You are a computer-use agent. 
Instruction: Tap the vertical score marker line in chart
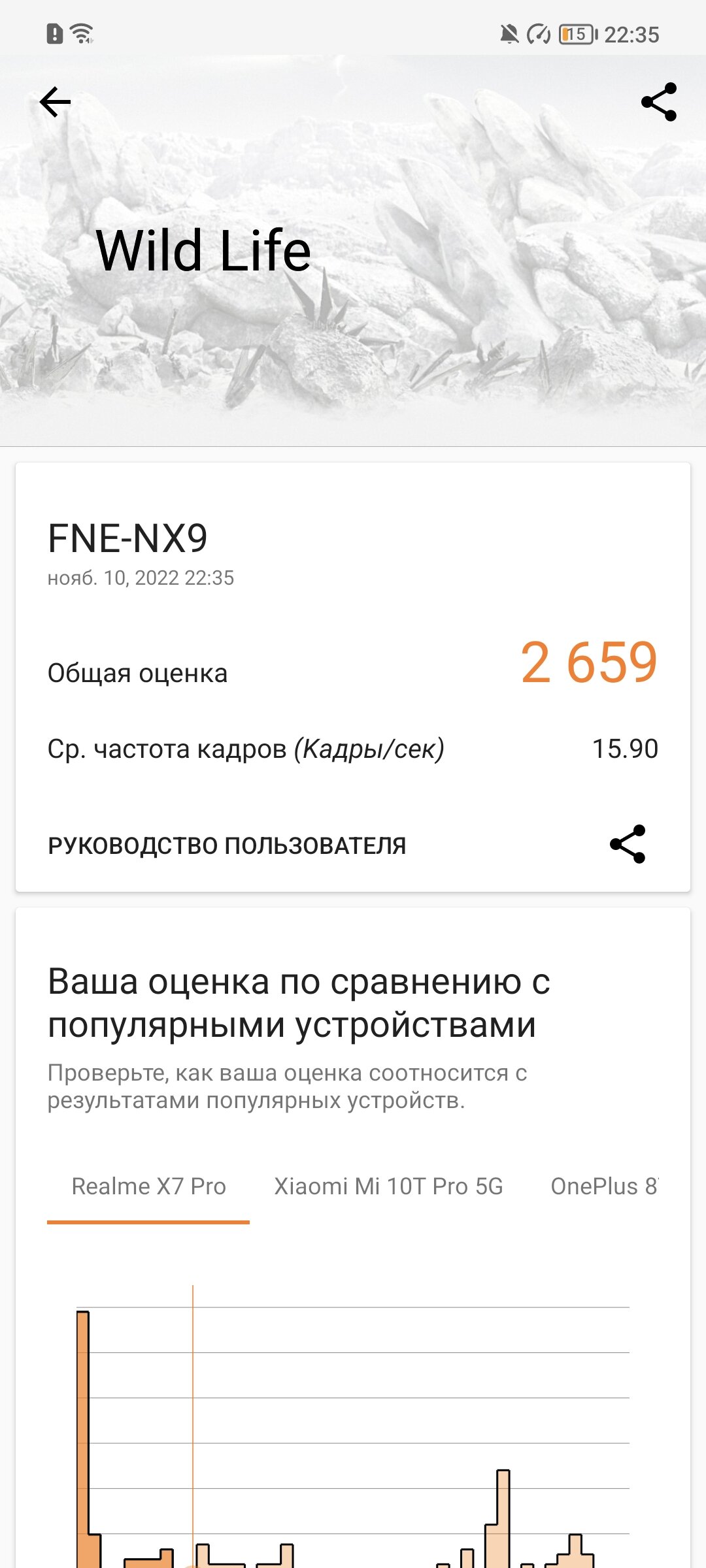[193, 1405]
